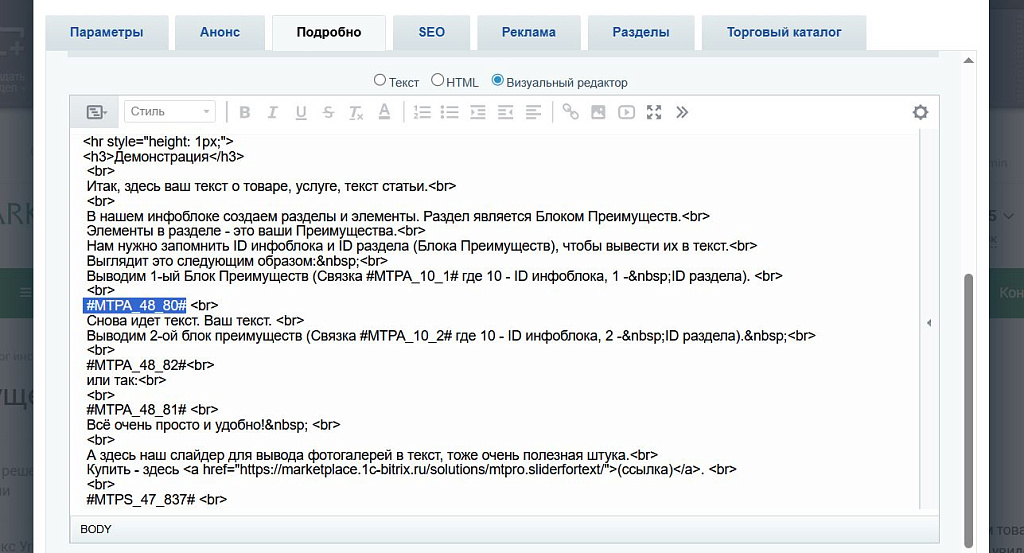Viewport: 1024px width, 553px height.
Task: Insert an image into the editor
Action: point(598,112)
